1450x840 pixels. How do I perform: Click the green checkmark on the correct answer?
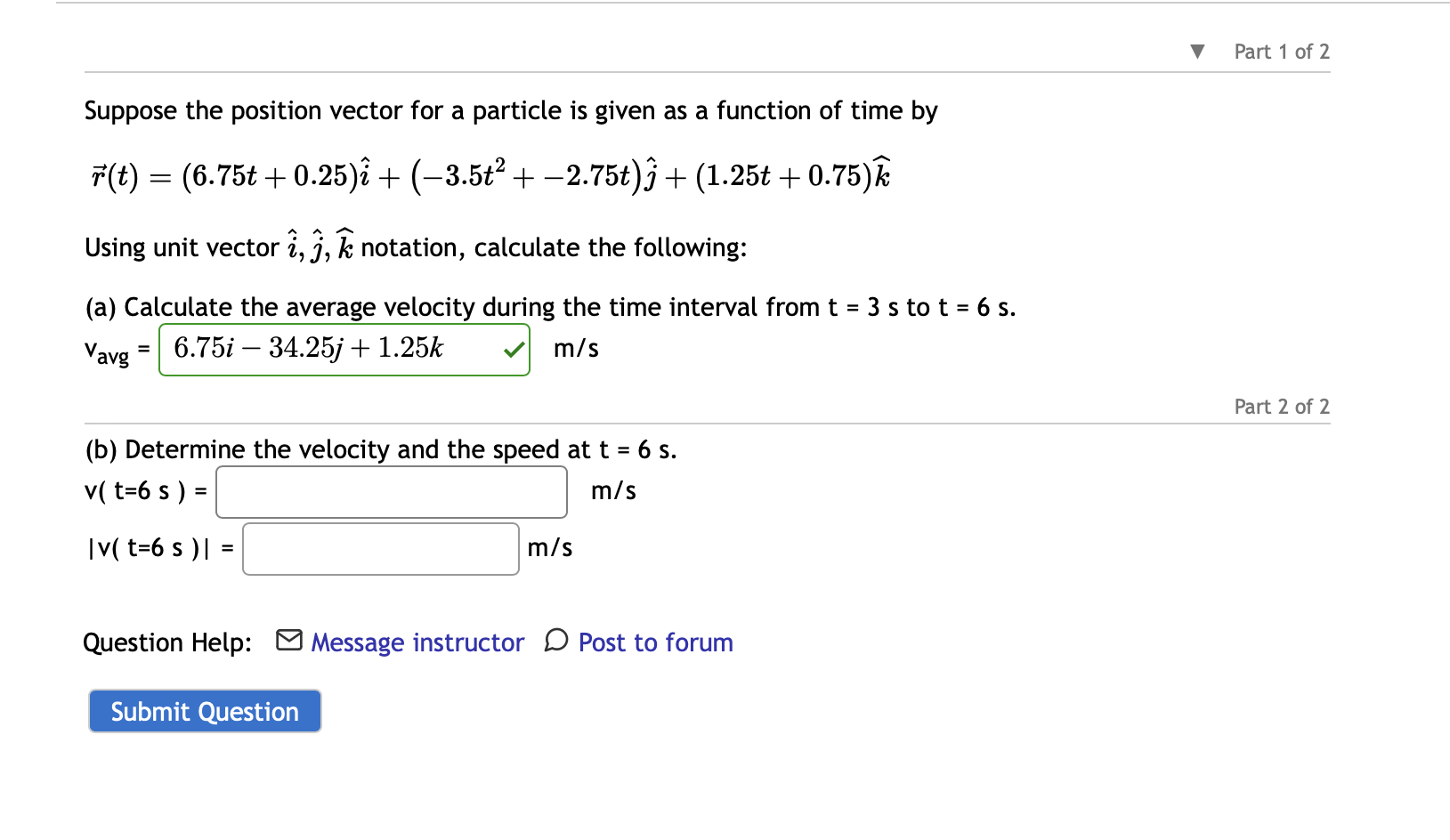pyautogui.click(x=512, y=350)
